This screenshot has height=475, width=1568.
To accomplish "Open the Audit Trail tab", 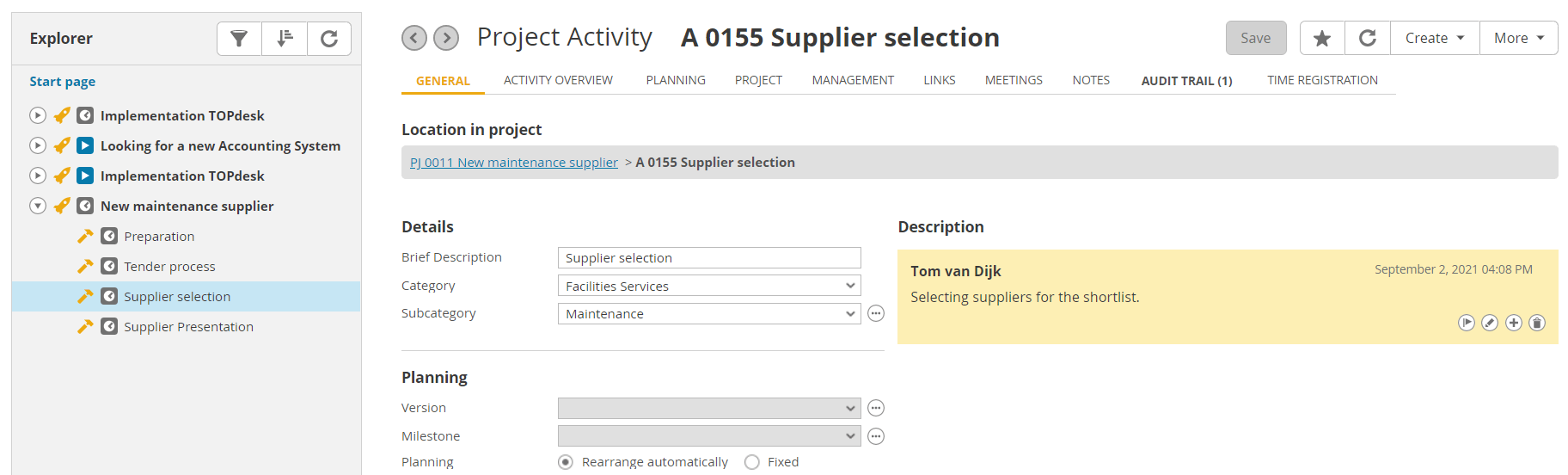I will click(1186, 81).
